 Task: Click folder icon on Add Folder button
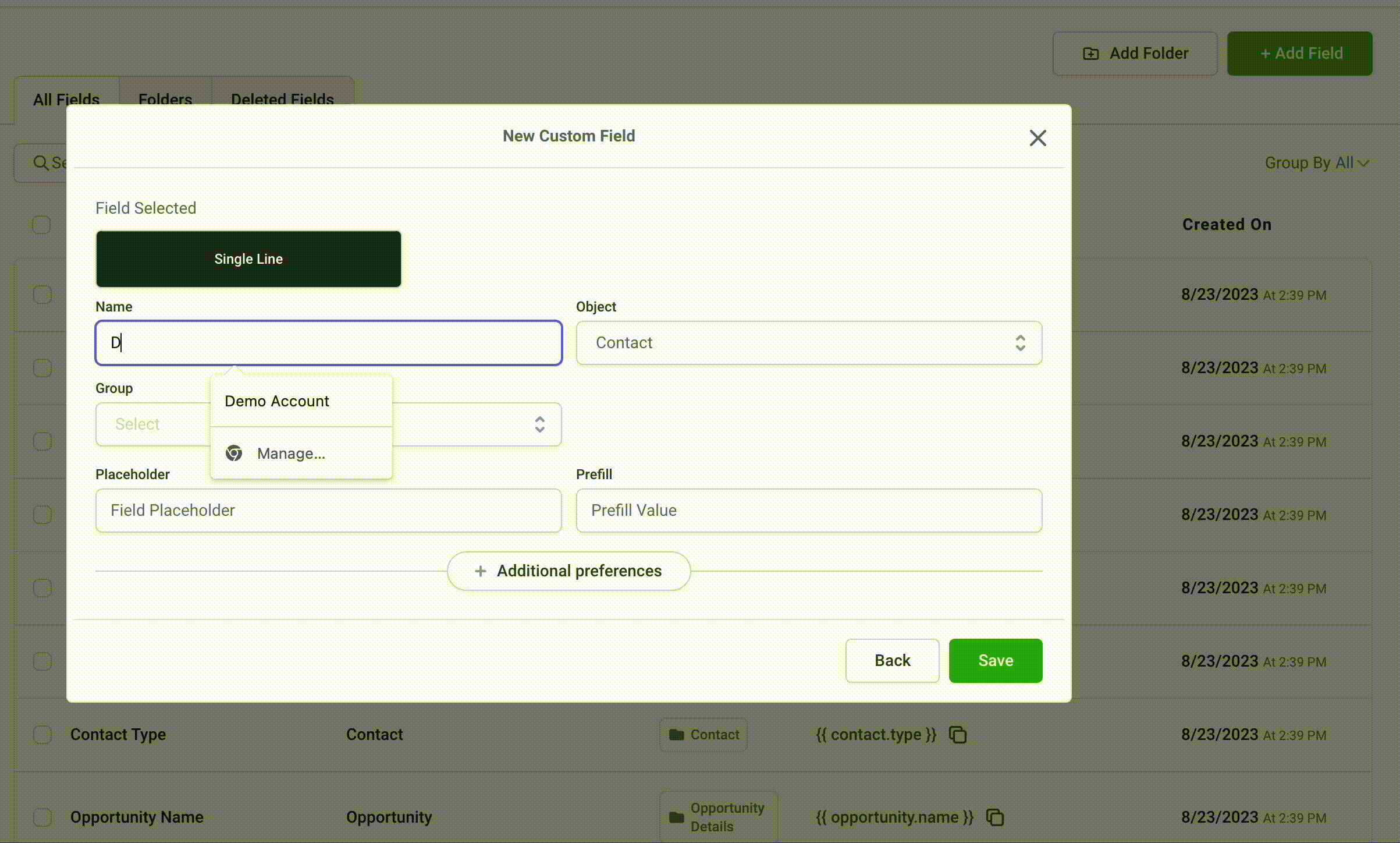pyautogui.click(x=1091, y=54)
